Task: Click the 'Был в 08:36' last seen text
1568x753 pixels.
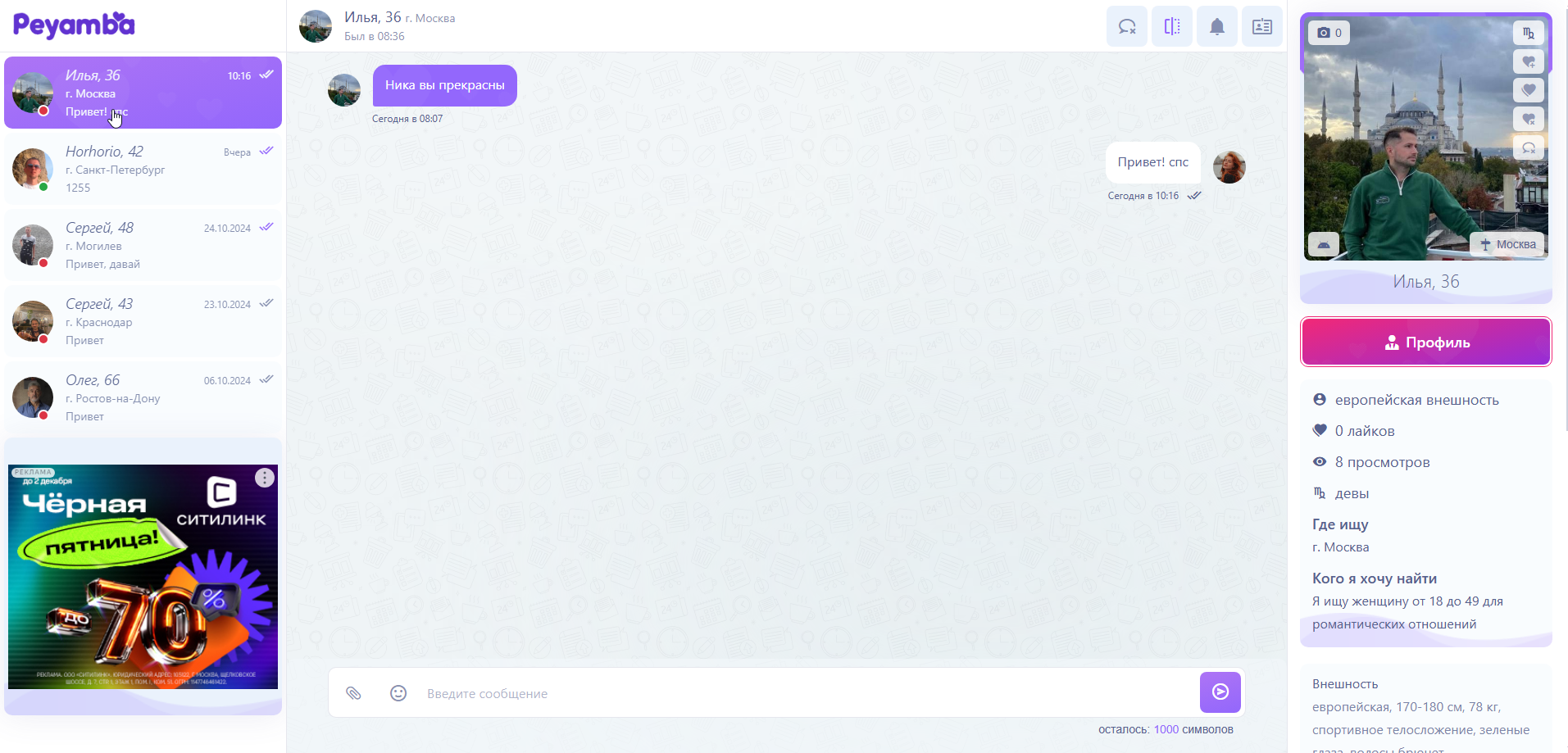Action: (x=375, y=36)
